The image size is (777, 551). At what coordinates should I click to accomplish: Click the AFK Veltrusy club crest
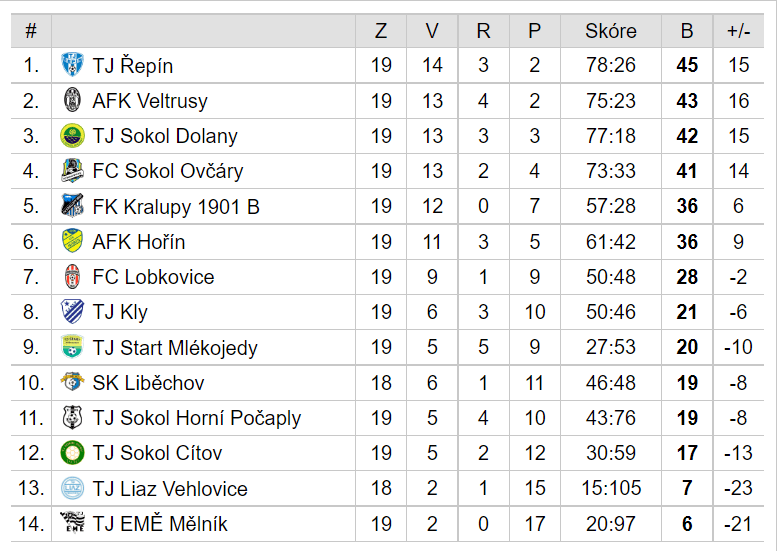coord(72,100)
